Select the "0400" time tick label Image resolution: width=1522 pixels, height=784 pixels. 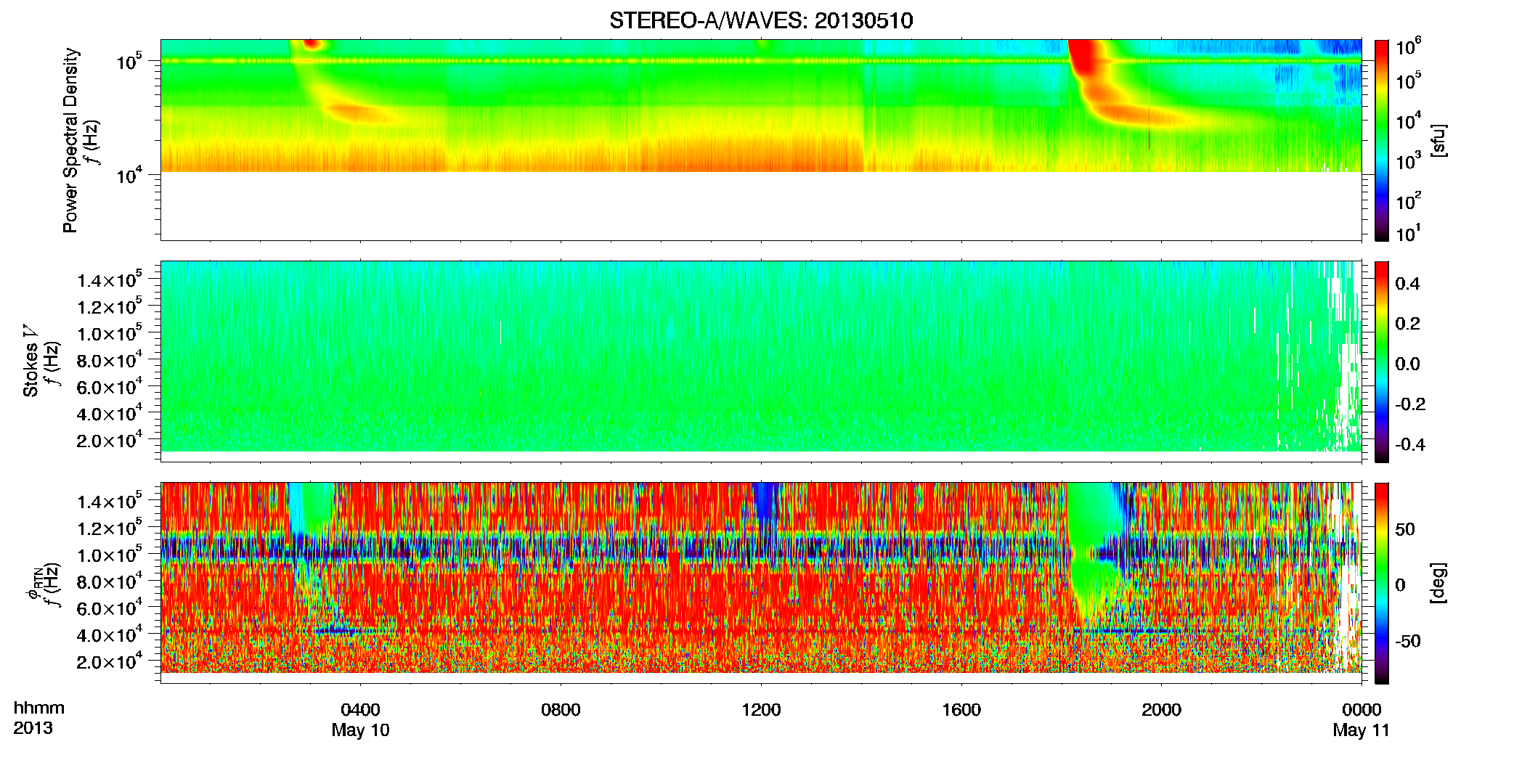coord(361,709)
